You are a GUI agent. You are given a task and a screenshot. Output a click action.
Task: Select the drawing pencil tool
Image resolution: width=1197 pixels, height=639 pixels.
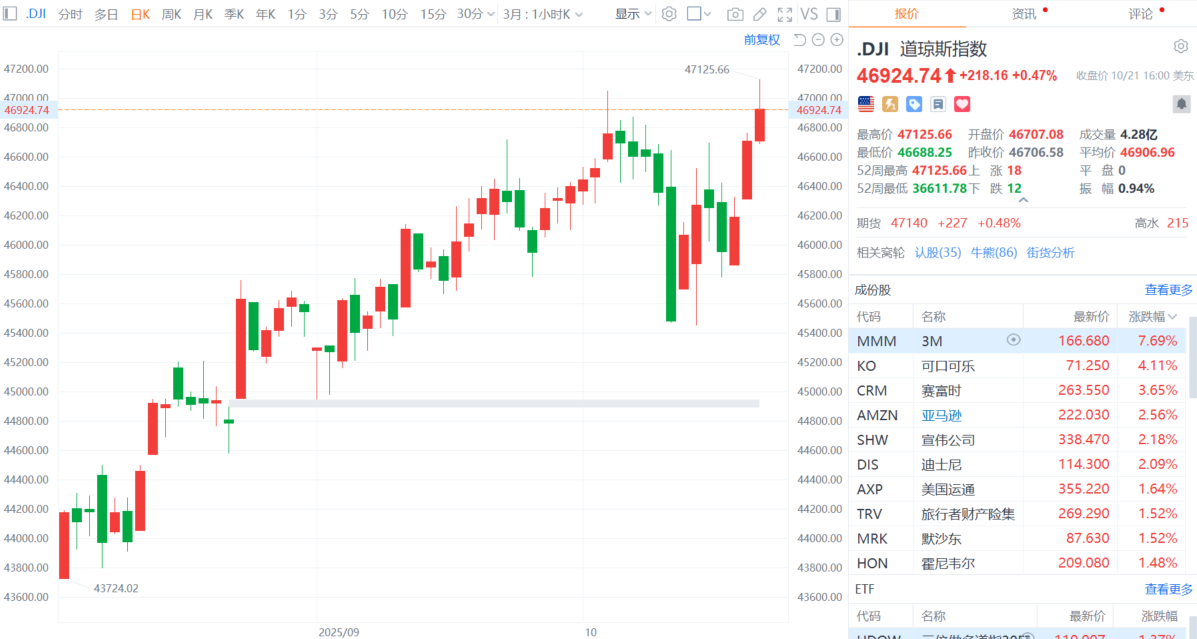(x=760, y=14)
